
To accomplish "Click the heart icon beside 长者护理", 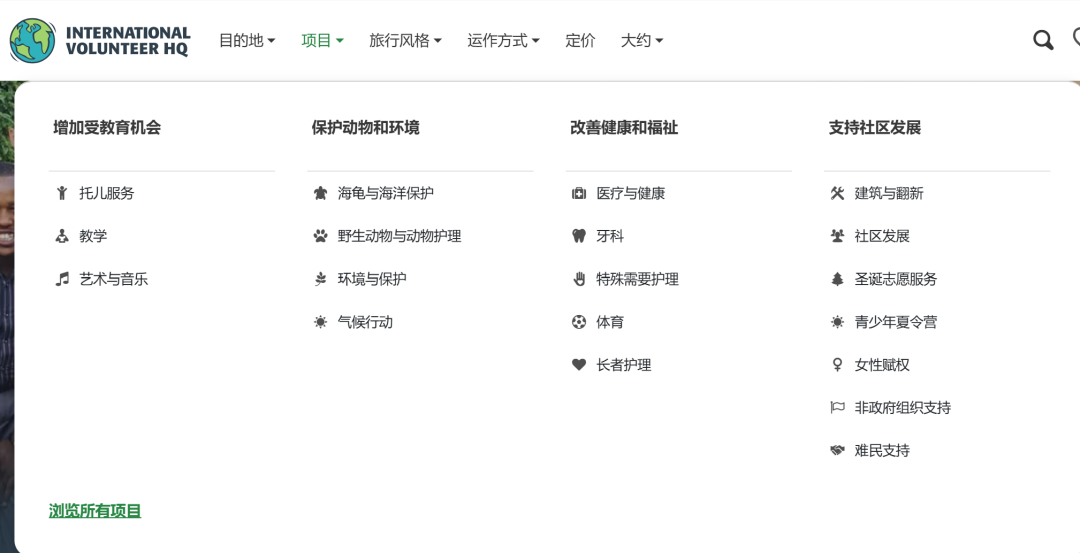I will (x=579, y=364).
